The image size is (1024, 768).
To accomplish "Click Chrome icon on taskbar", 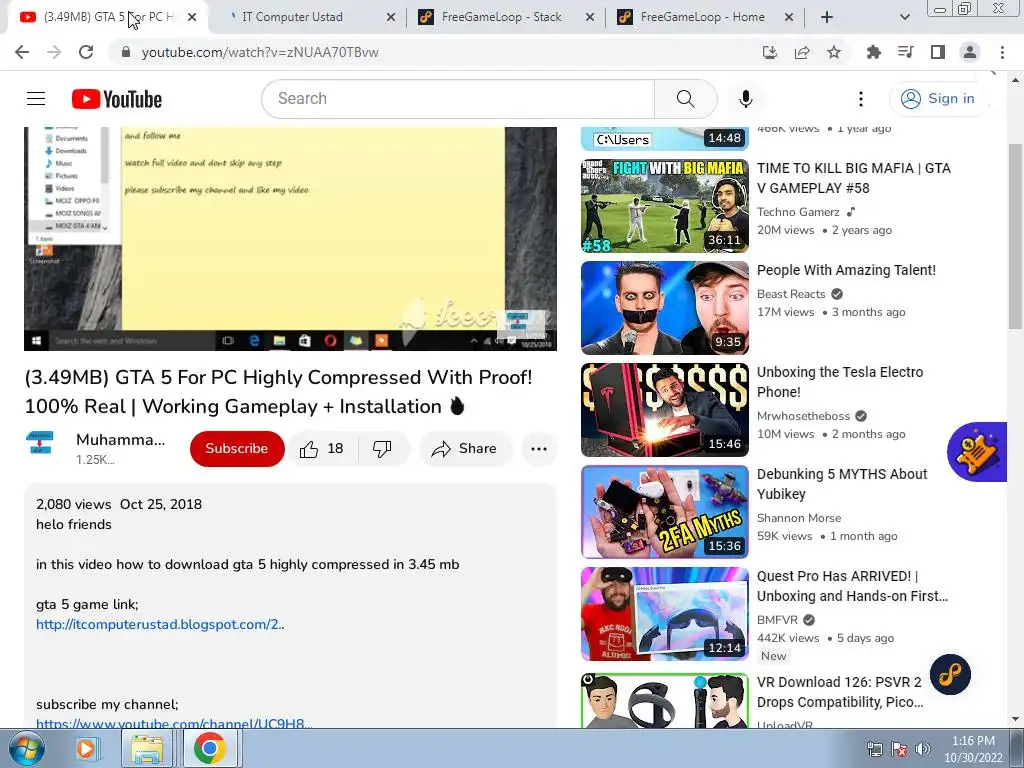I will coord(209,749).
